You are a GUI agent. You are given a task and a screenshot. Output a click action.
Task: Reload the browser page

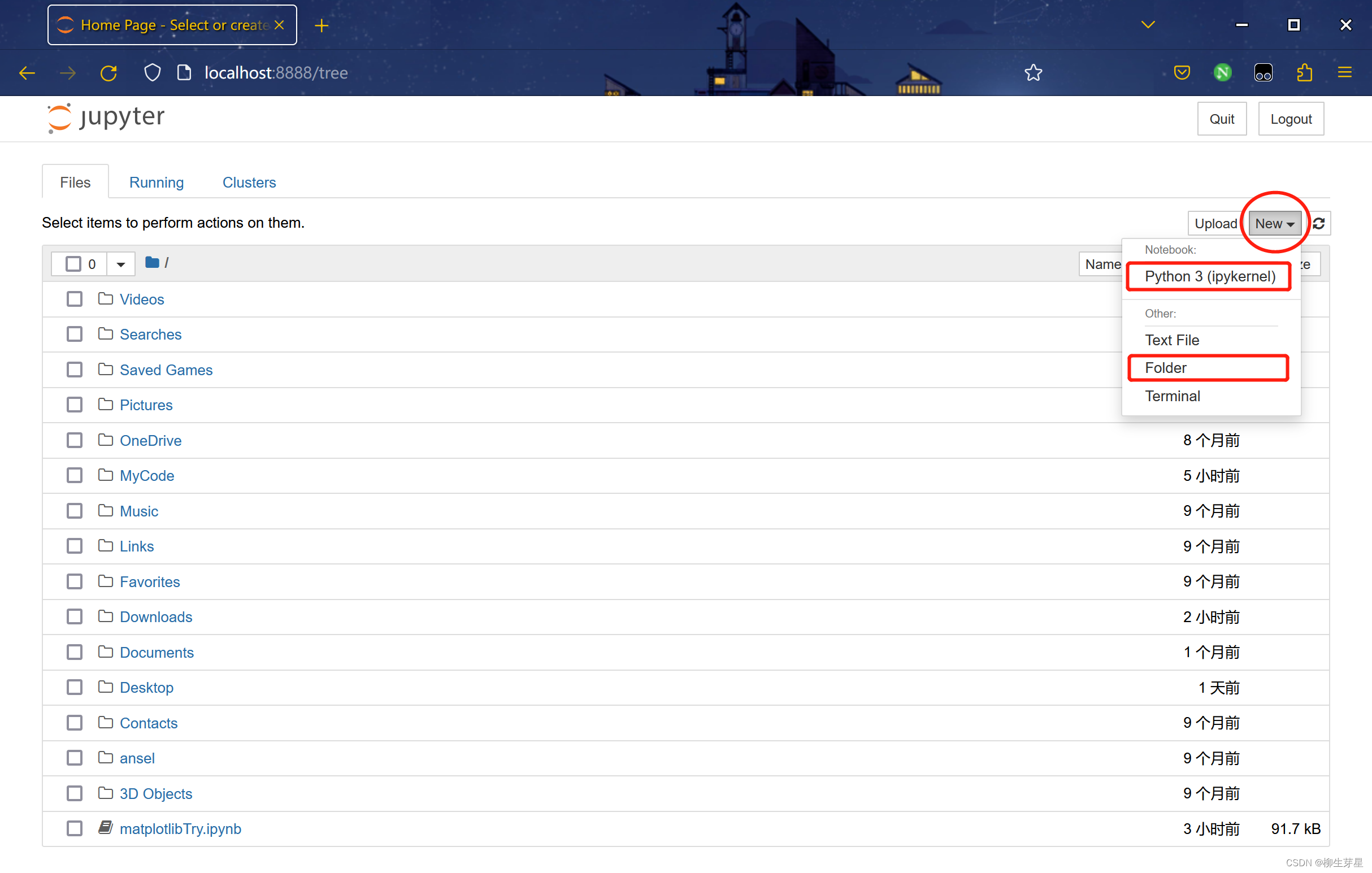[x=109, y=73]
